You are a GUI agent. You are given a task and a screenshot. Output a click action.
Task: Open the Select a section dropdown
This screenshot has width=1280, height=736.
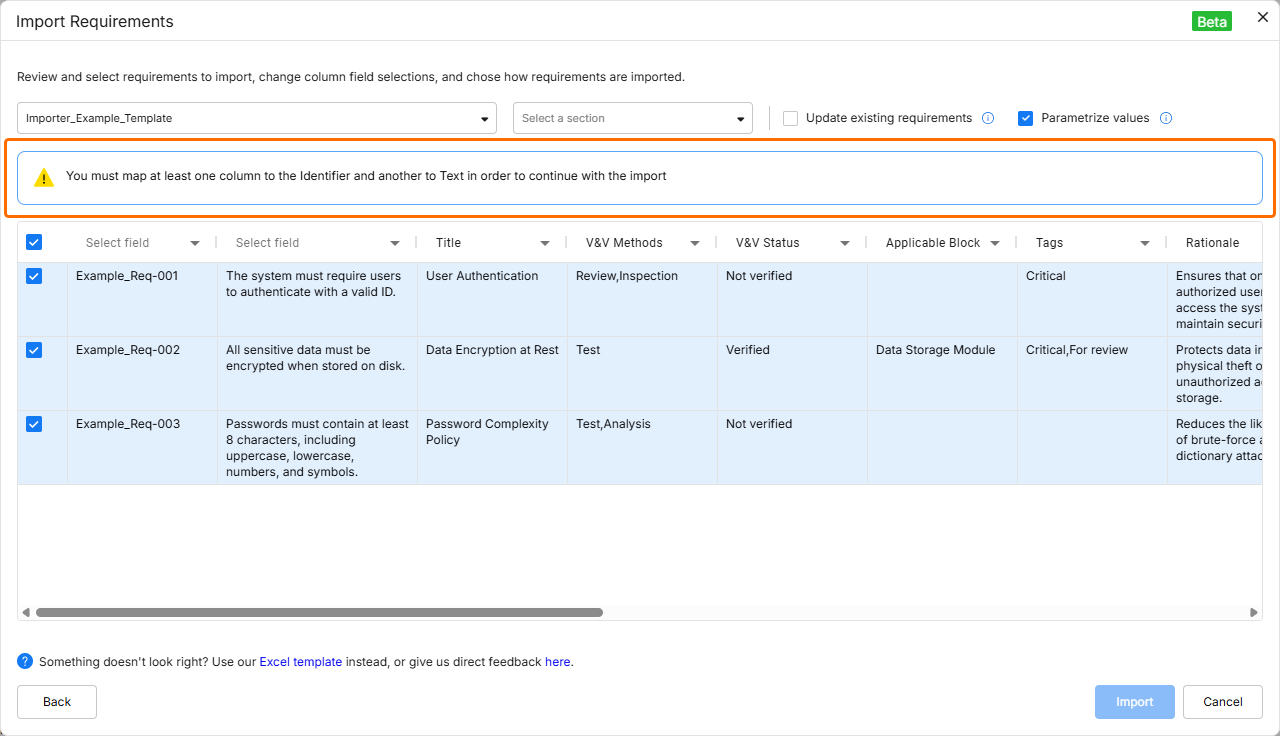pos(633,118)
